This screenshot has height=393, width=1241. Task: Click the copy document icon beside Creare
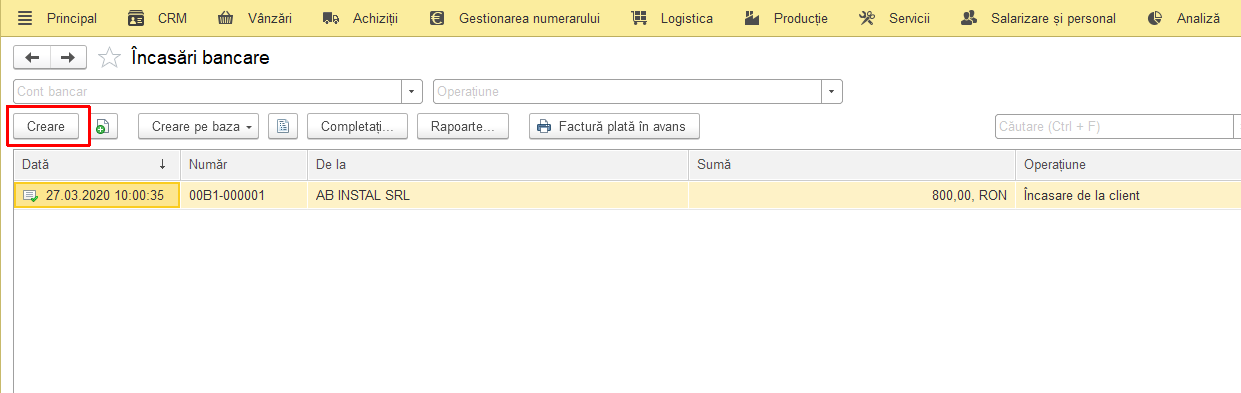tap(103, 126)
